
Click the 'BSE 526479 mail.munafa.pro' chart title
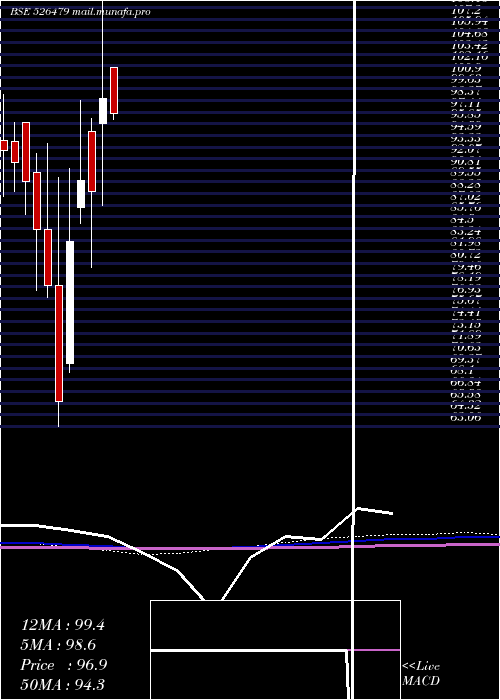coord(81,12)
